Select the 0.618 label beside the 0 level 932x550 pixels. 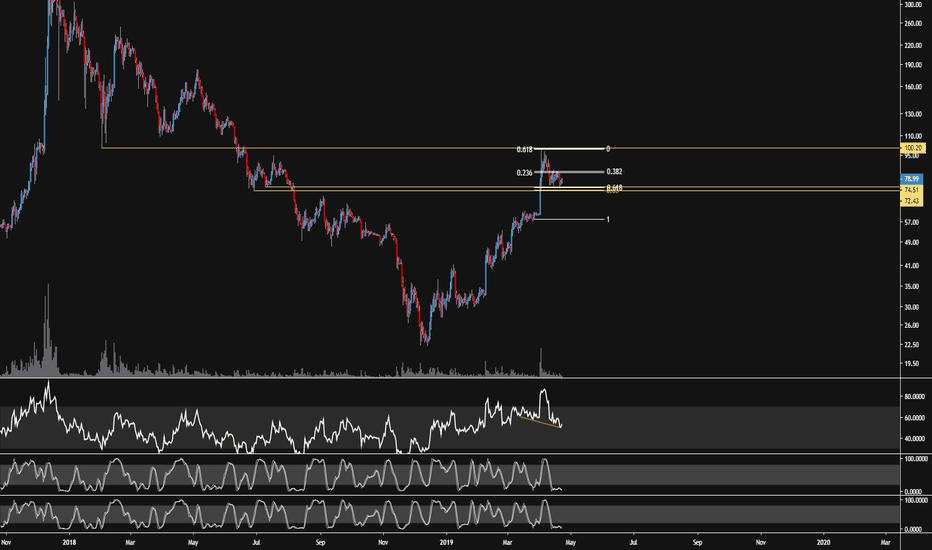click(x=524, y=150)
